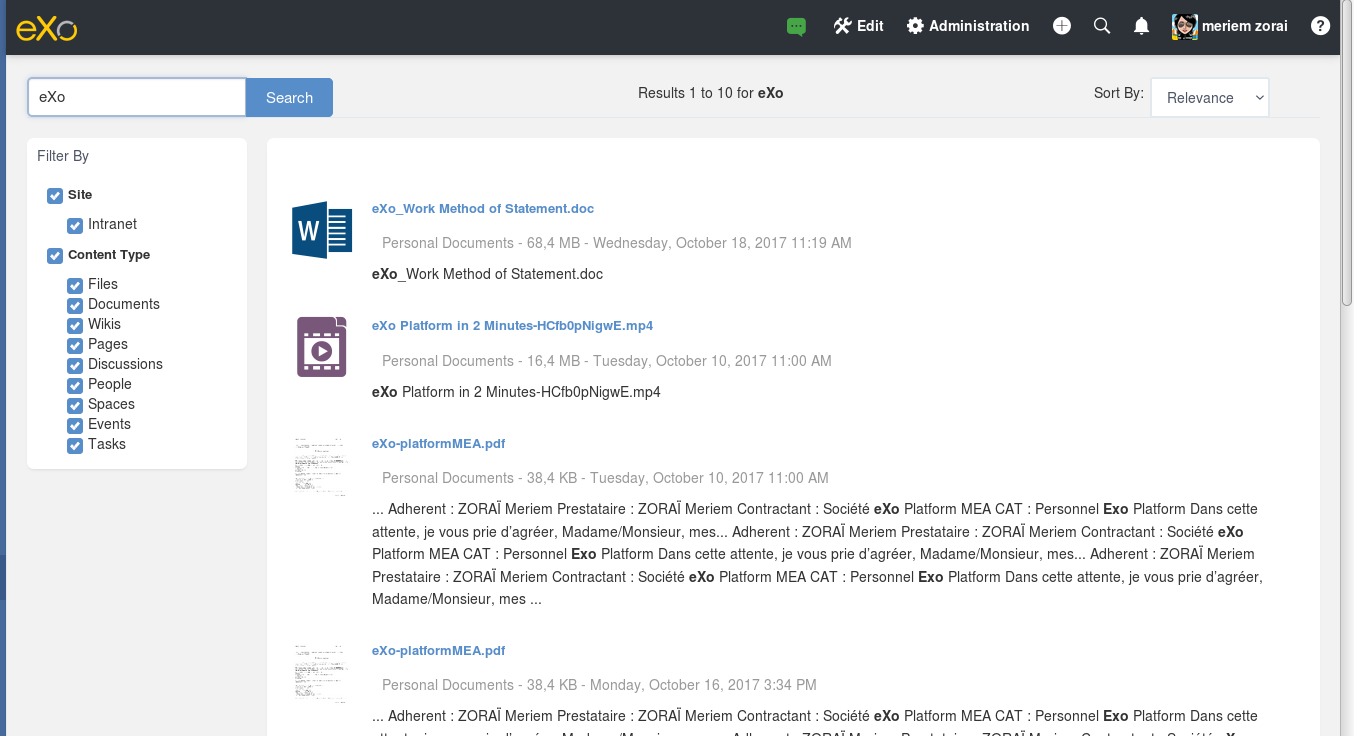
Task: Toggle the Documents filter checkbox
Action: tap(75, 306)
